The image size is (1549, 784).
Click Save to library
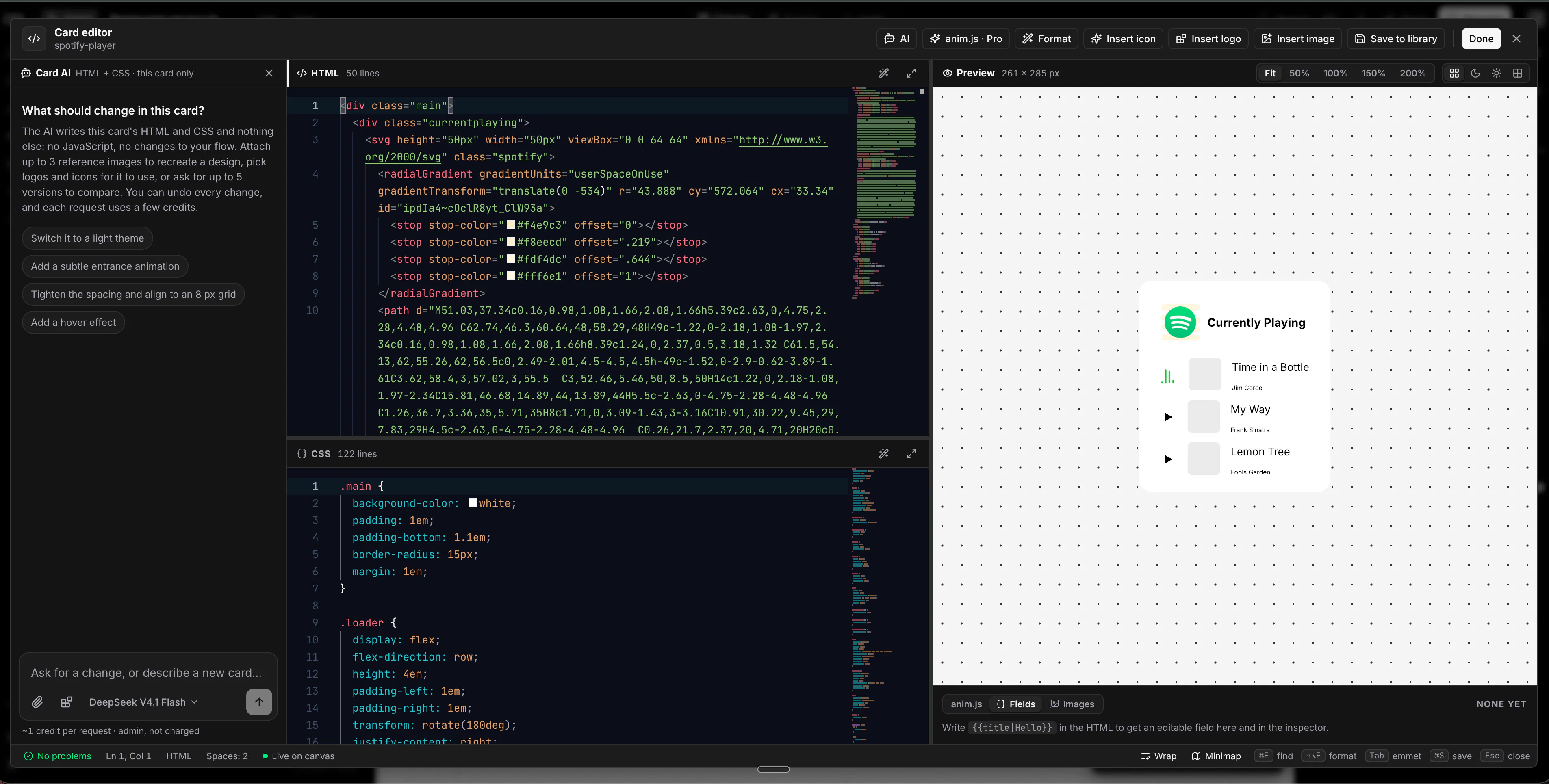(x=1396, y=39)
